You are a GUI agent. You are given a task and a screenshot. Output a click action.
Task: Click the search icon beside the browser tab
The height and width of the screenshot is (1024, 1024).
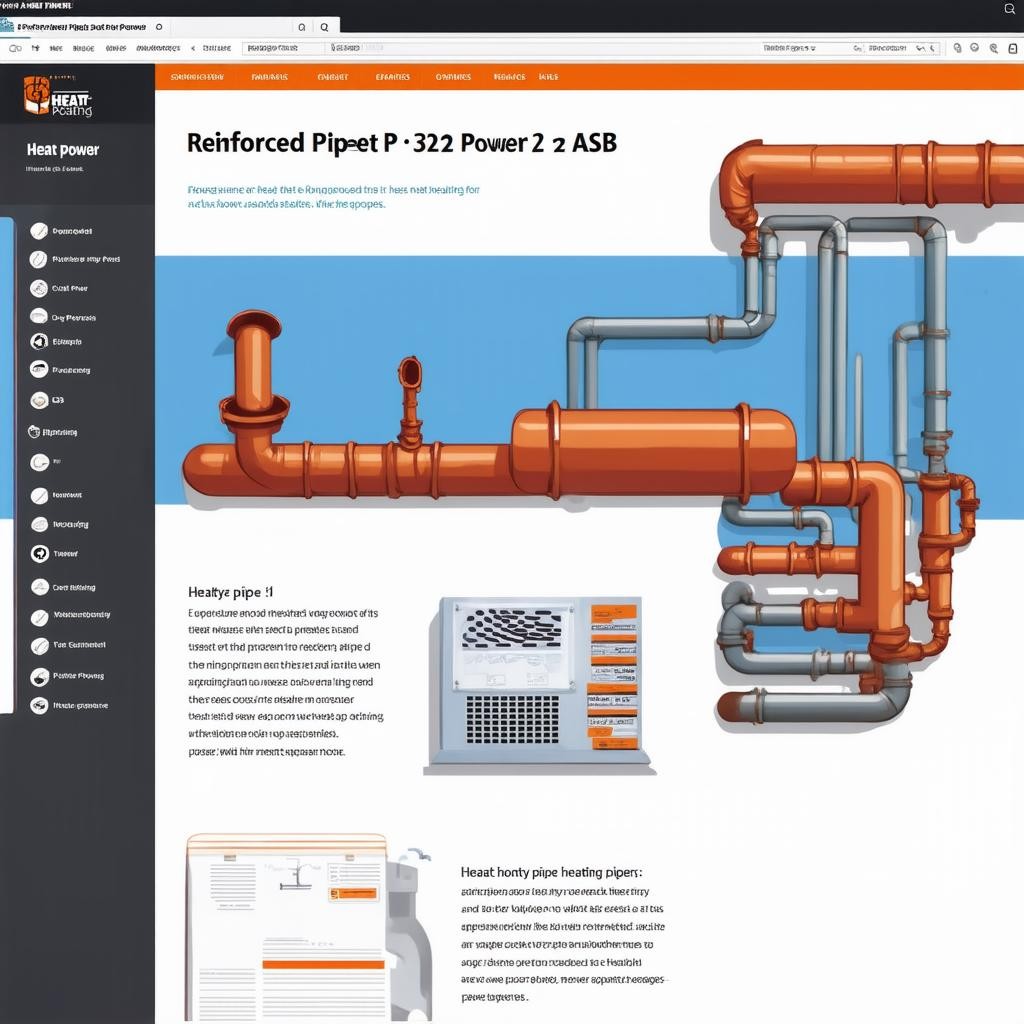(x=326, y=27)
